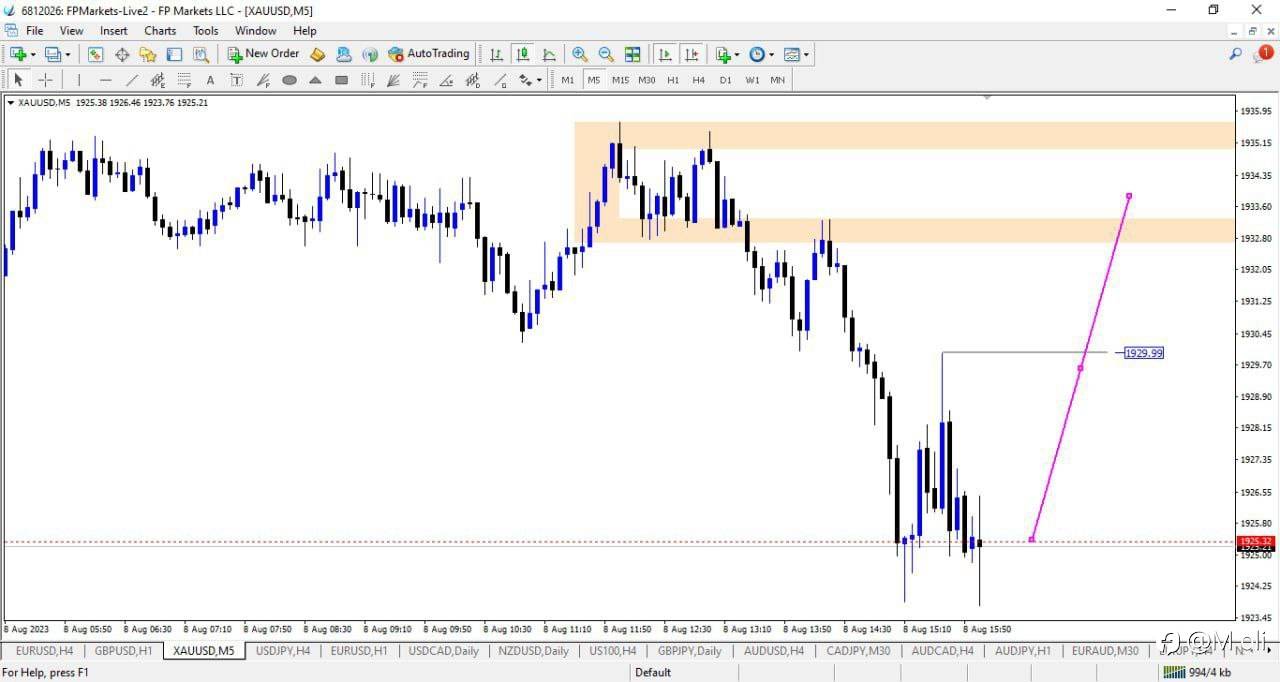
Task: Open the MetaEditor yellow book icon
Action: point(318,54)
